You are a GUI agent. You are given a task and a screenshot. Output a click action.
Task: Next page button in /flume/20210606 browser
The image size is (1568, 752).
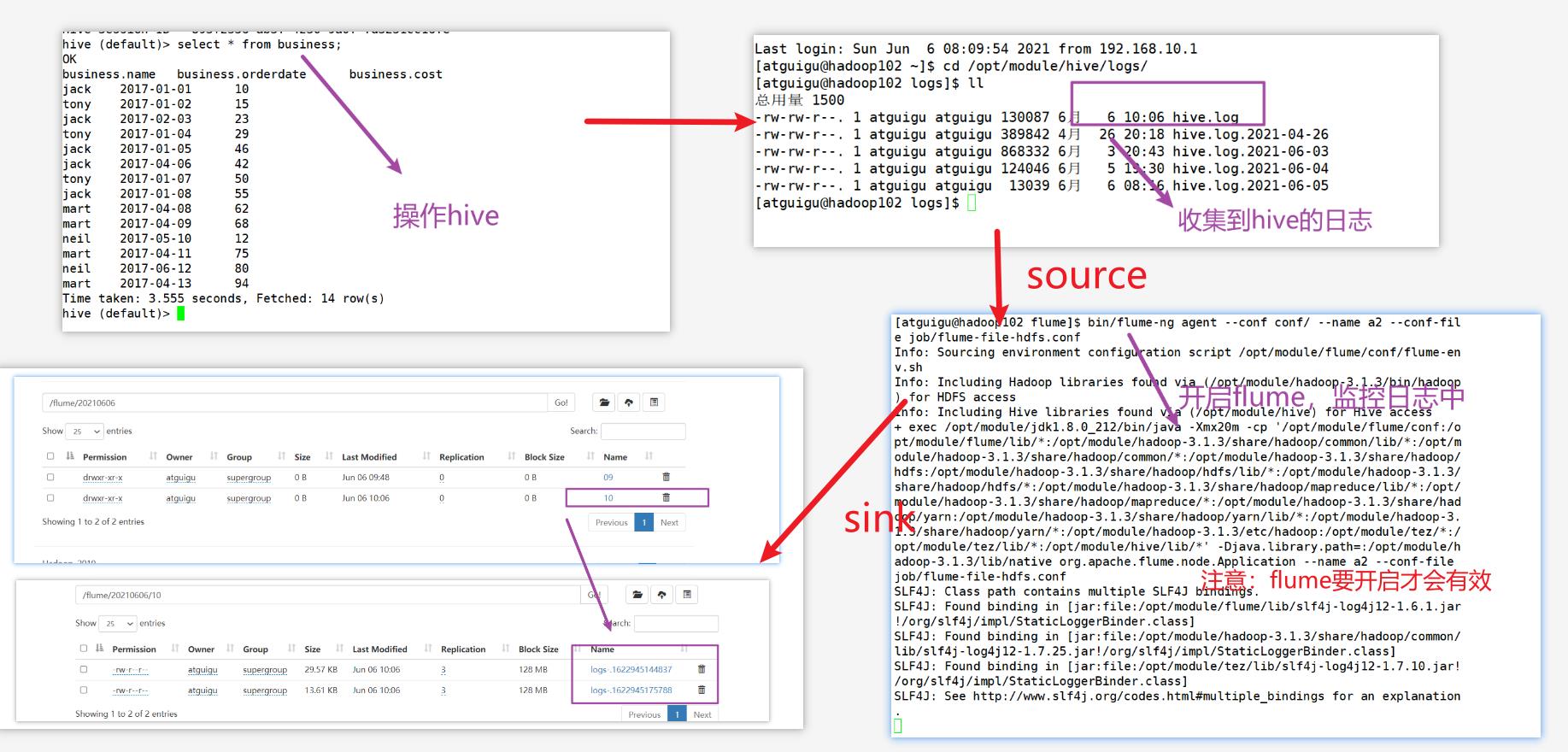pyautogui.click(x=669, y=522)
